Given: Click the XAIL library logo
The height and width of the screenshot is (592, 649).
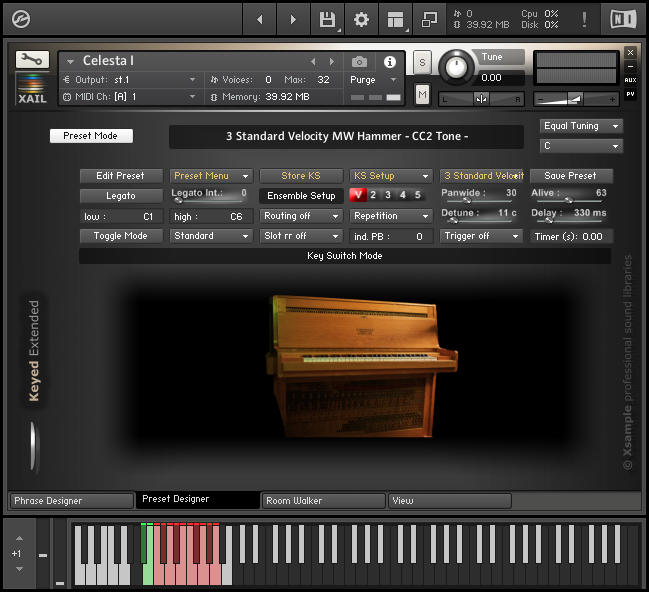Looking at the screenshot, I should click(32, 89).
